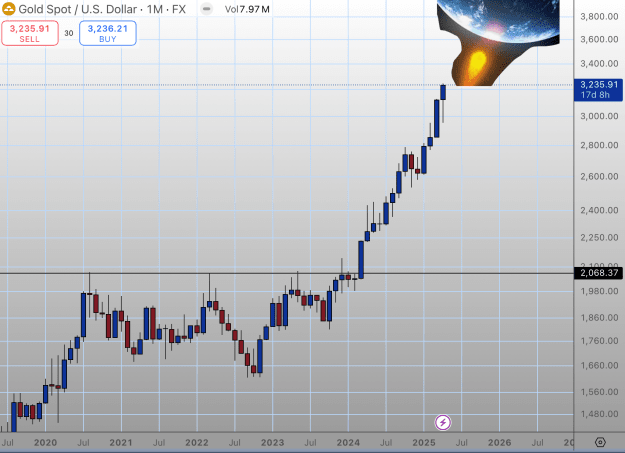The image size is (625, 453).
Task: Click the 2022 label on time axis
Action: 197,443
